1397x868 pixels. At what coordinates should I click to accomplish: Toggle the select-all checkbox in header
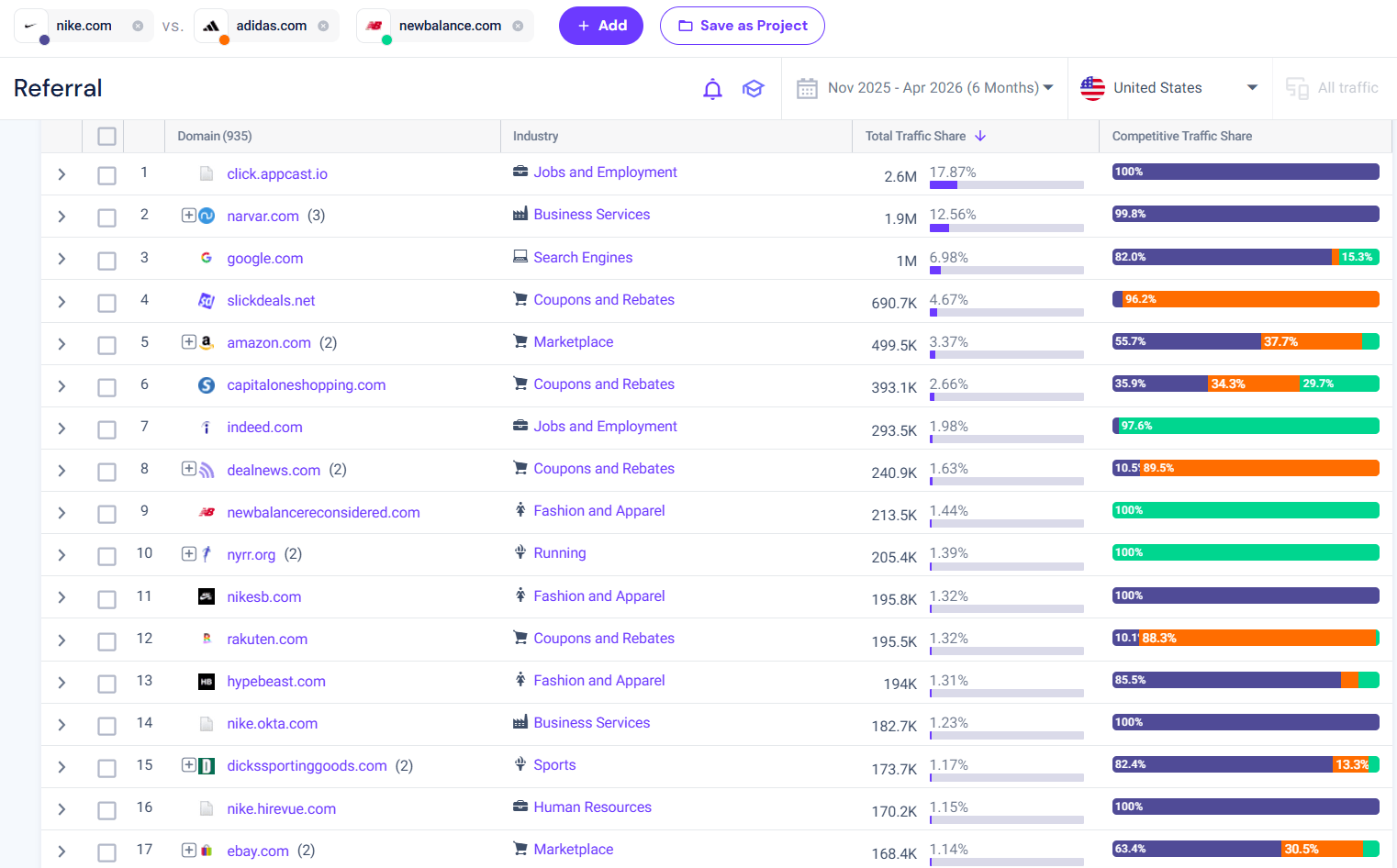pyautogui.click(x=107, y=137)
